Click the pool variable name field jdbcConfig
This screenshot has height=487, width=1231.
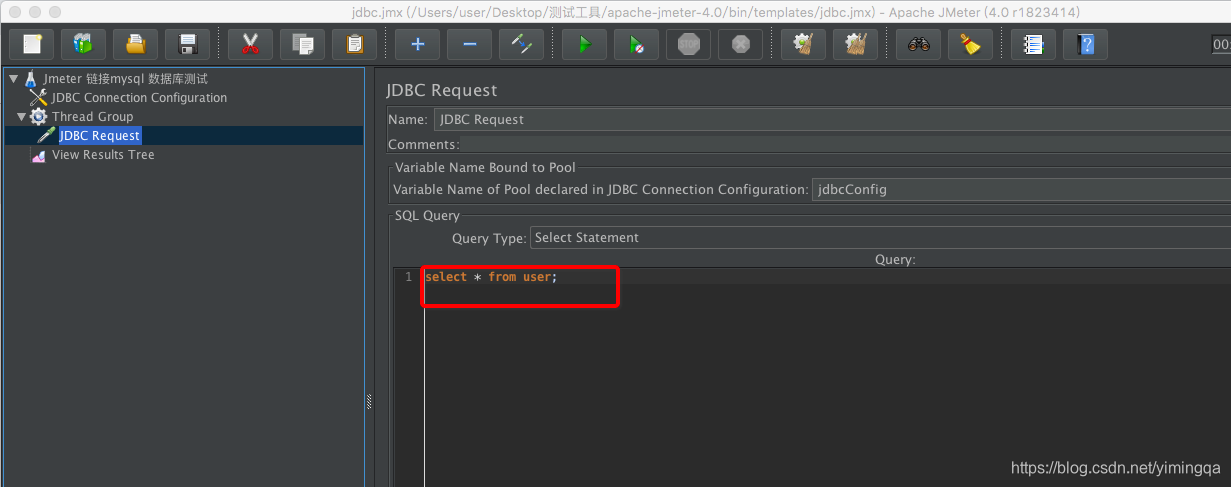point(1021,189)
